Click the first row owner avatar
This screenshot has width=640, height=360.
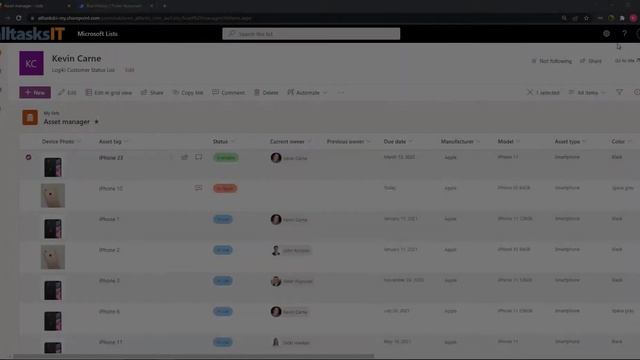[276, 158]
